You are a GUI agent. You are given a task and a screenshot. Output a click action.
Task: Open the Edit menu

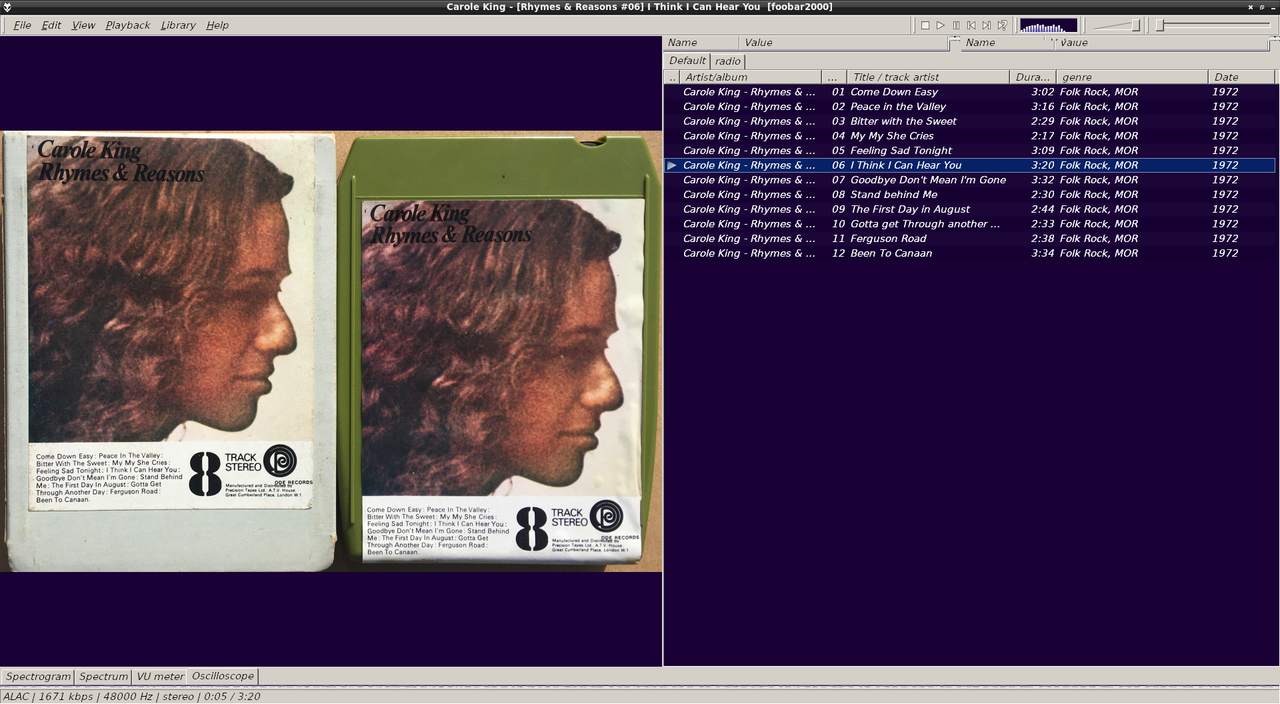pos(51,25)
